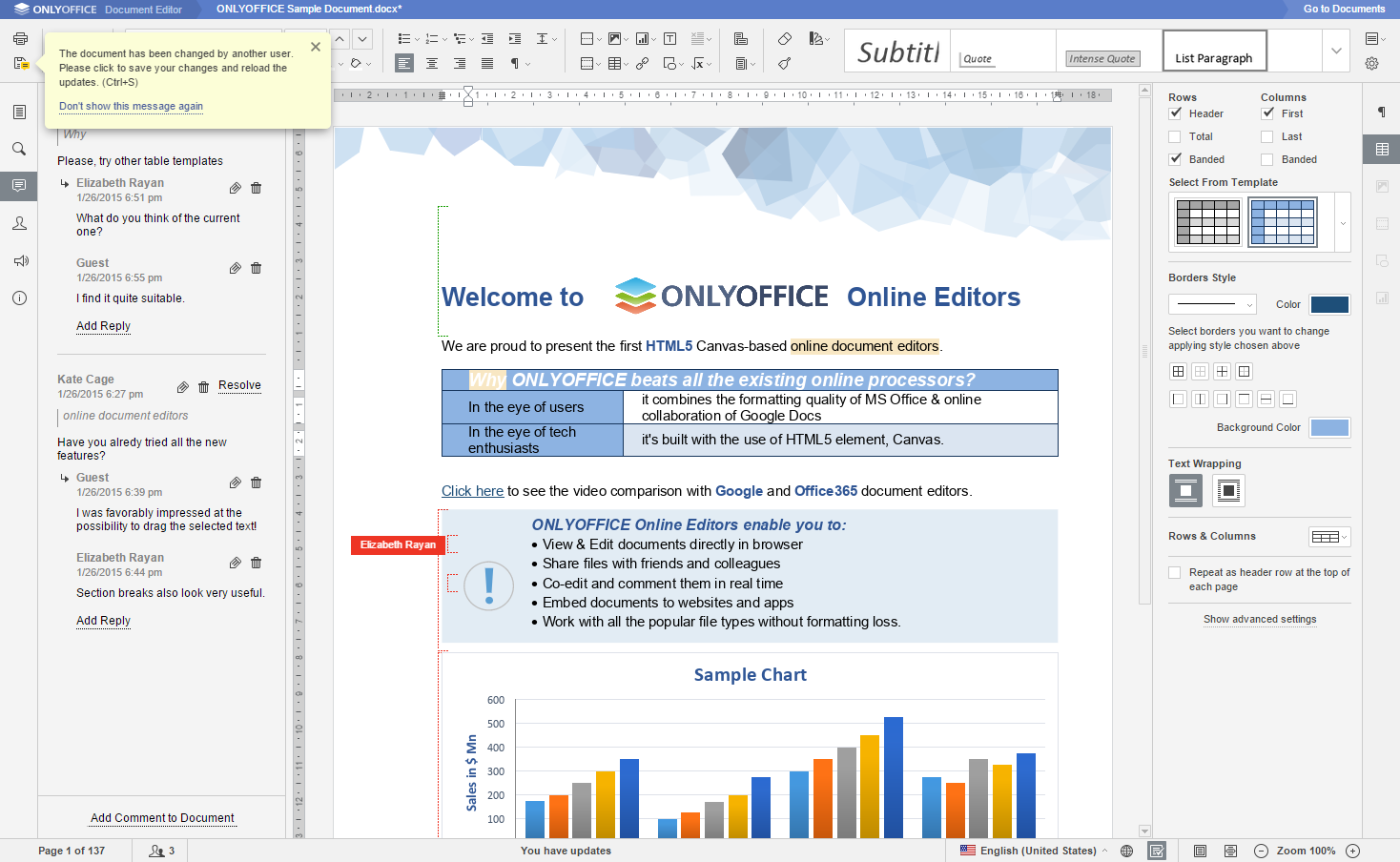Viewport: 1400px width, 862px height.
Task: Click the Fit Width icon in status bar
Action: pos(1231,851)
